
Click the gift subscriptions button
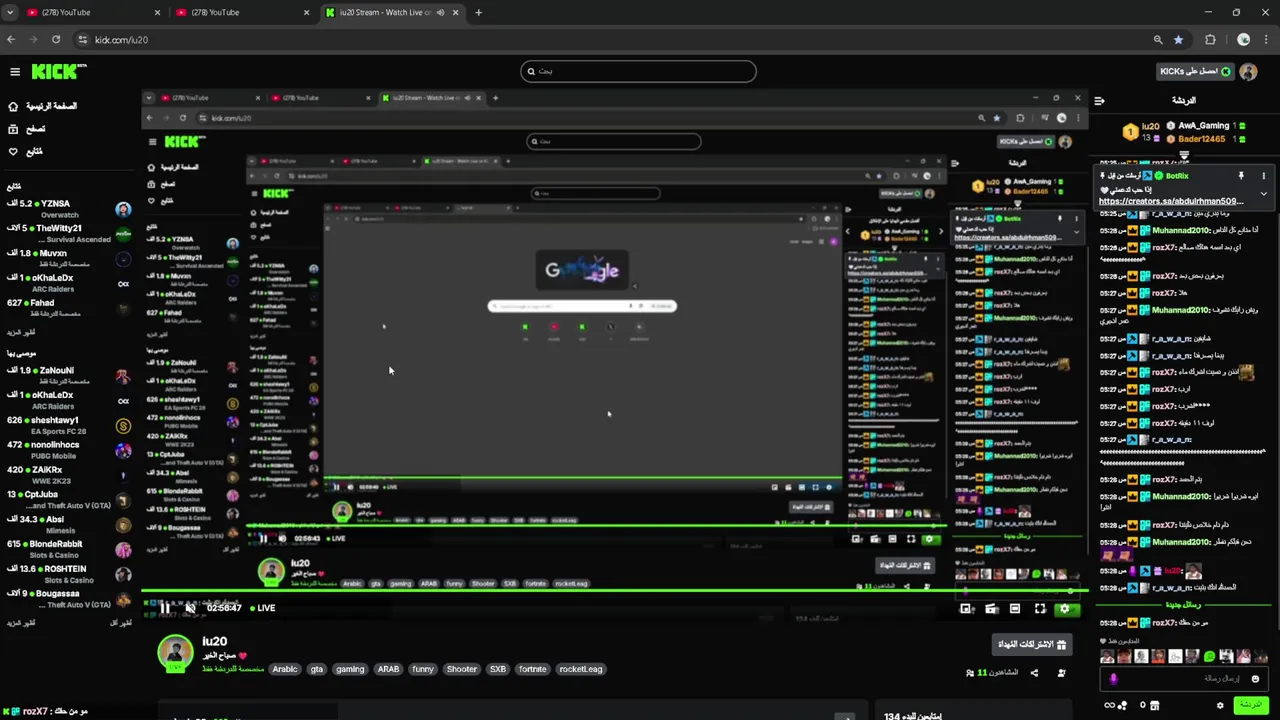(1034, 645)
